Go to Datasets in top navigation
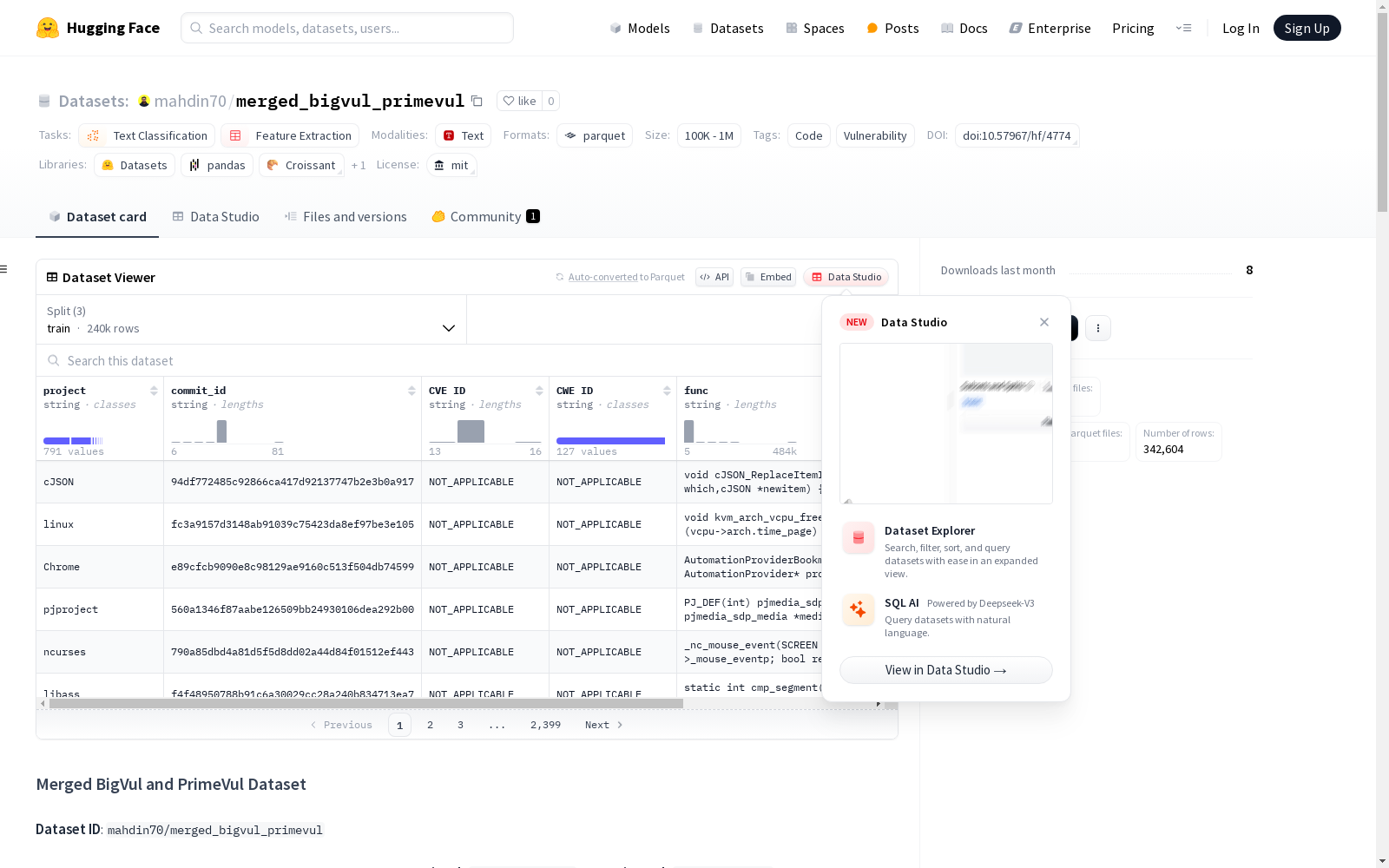 727,28
